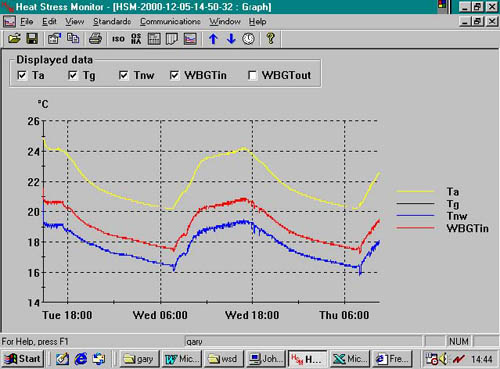
Task: Click the task scheduler tray icon
Action: point(432,359)
